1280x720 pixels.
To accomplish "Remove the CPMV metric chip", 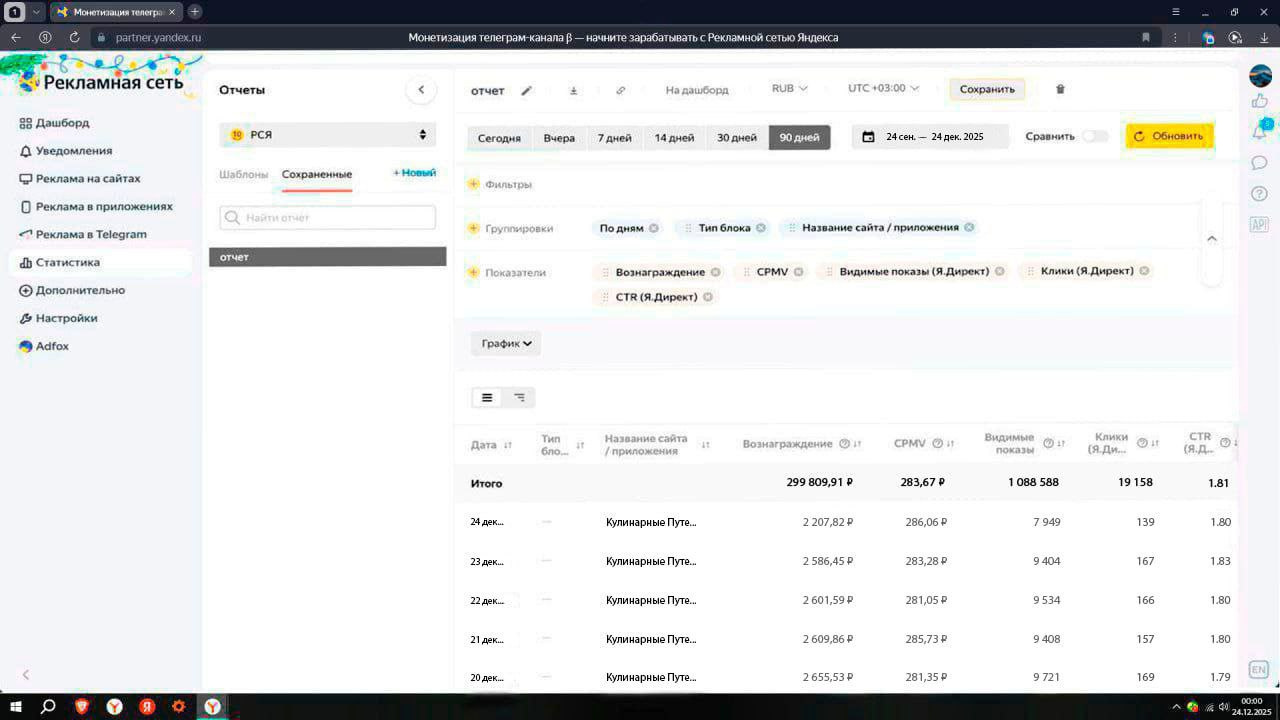I will tap(799, 272).
